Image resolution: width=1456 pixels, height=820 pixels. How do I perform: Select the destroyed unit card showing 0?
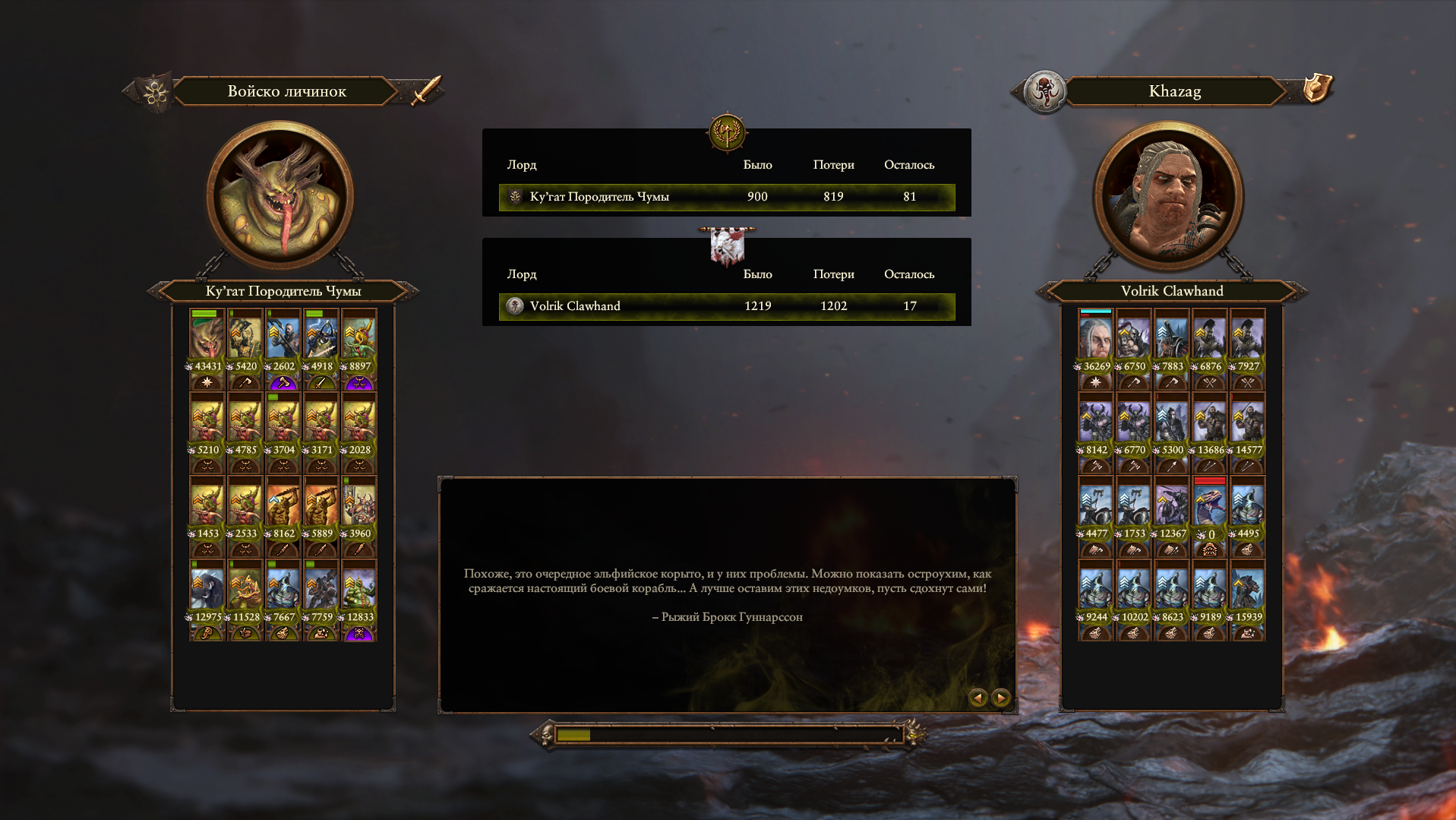tap(1209, 517)
